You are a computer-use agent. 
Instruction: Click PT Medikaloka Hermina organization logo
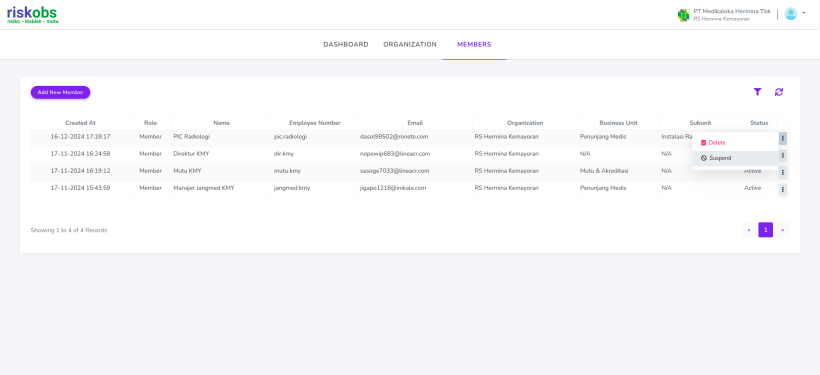pyautogui.click(x=683, y=15)
